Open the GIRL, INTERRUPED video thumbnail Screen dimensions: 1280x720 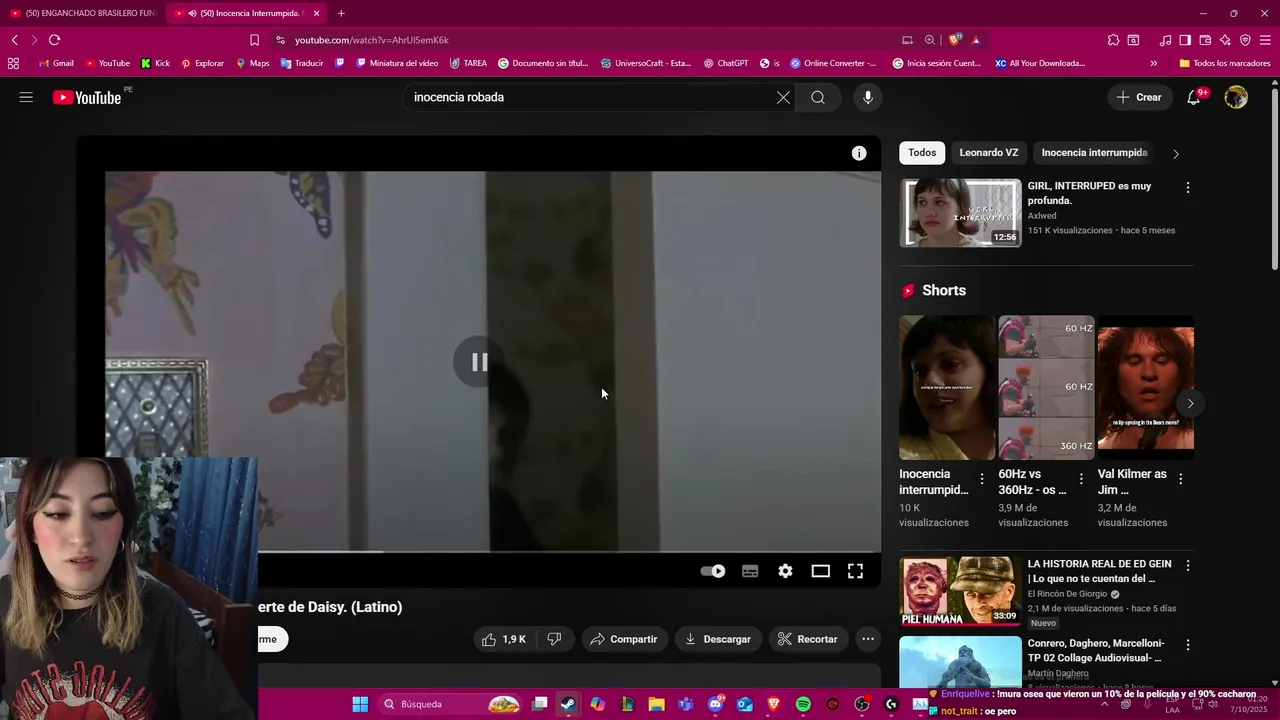click(x=961, y=213)
